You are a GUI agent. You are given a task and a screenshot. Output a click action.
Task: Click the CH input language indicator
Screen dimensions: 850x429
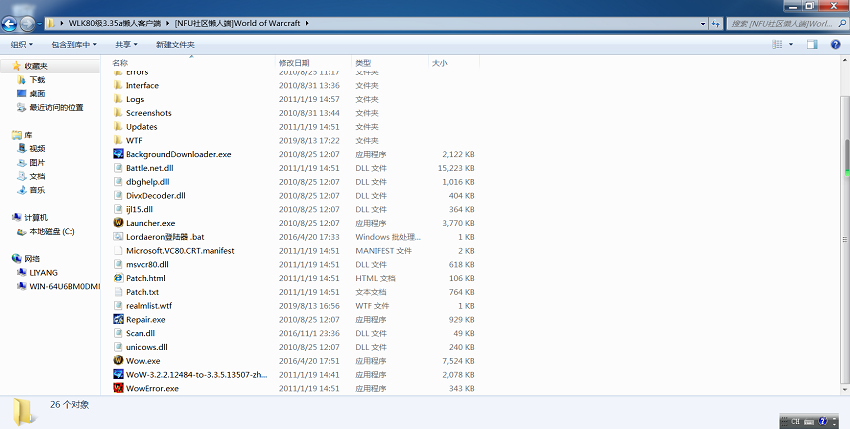[795, 421]
